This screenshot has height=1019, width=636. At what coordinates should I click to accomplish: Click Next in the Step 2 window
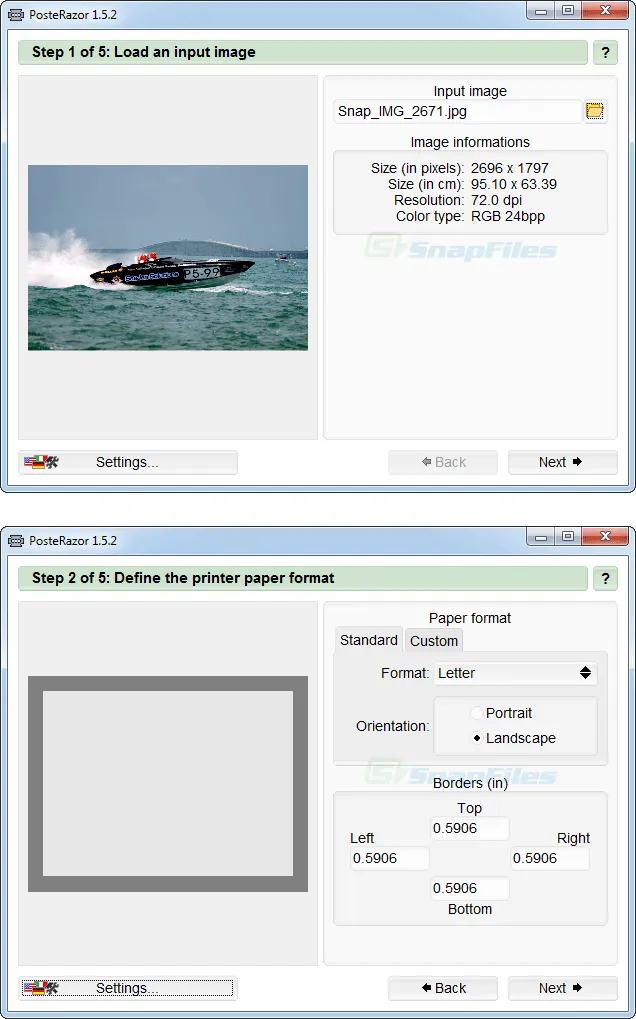(x=563, y=988)
